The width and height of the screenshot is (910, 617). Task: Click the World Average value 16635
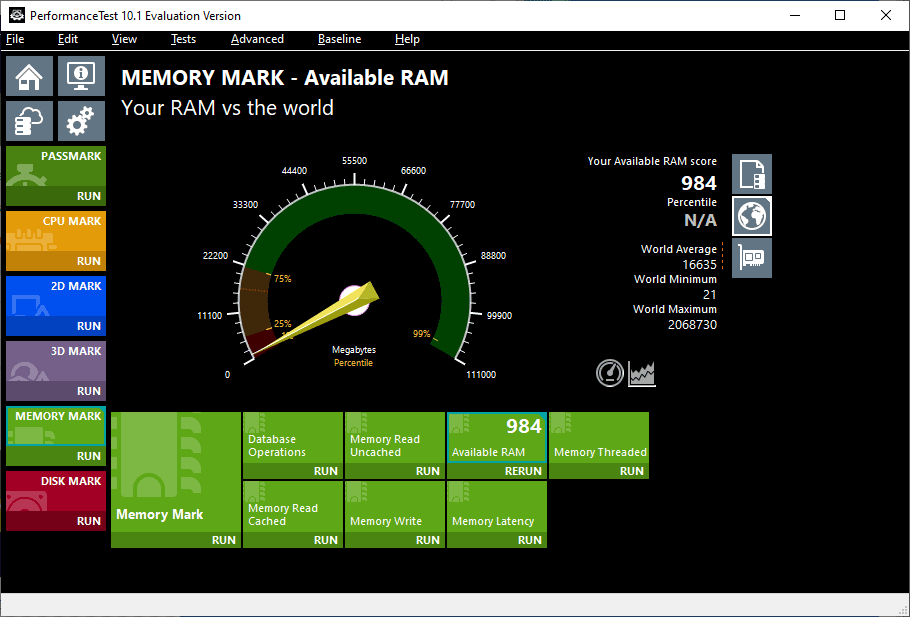coord(699,265)
